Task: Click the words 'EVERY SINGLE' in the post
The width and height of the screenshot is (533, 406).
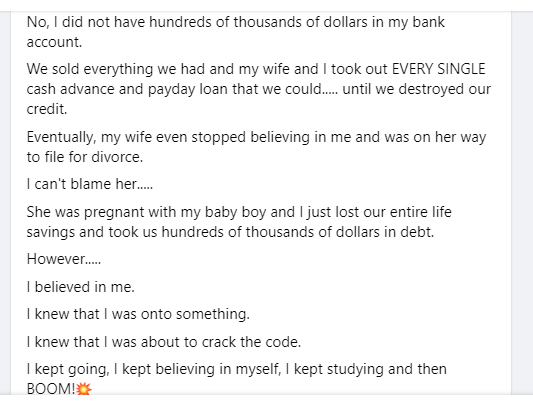Action: click(x=439, y=69)
